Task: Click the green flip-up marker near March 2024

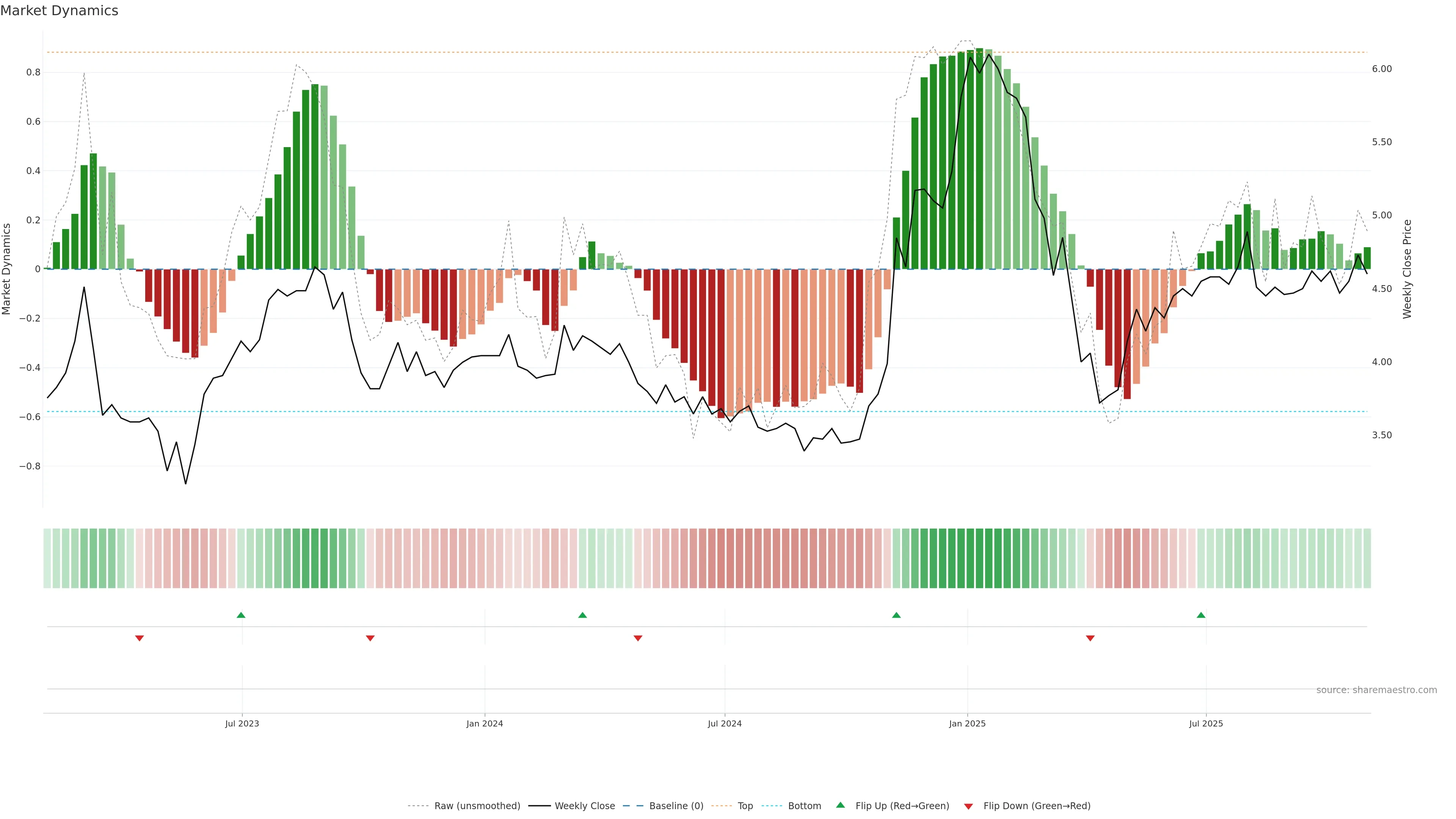Action: click(x=583, y=615)
